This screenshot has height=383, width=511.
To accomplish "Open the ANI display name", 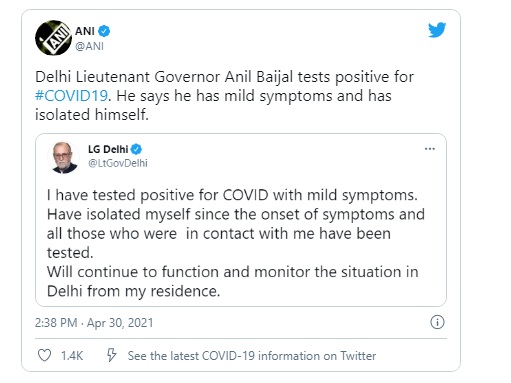I will click(85, 31).
